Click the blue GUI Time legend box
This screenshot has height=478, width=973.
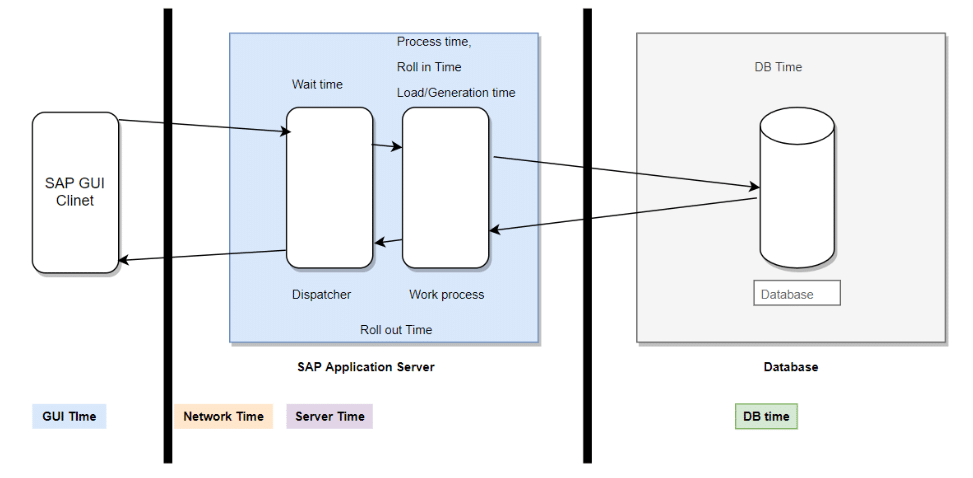click(69, 416)
